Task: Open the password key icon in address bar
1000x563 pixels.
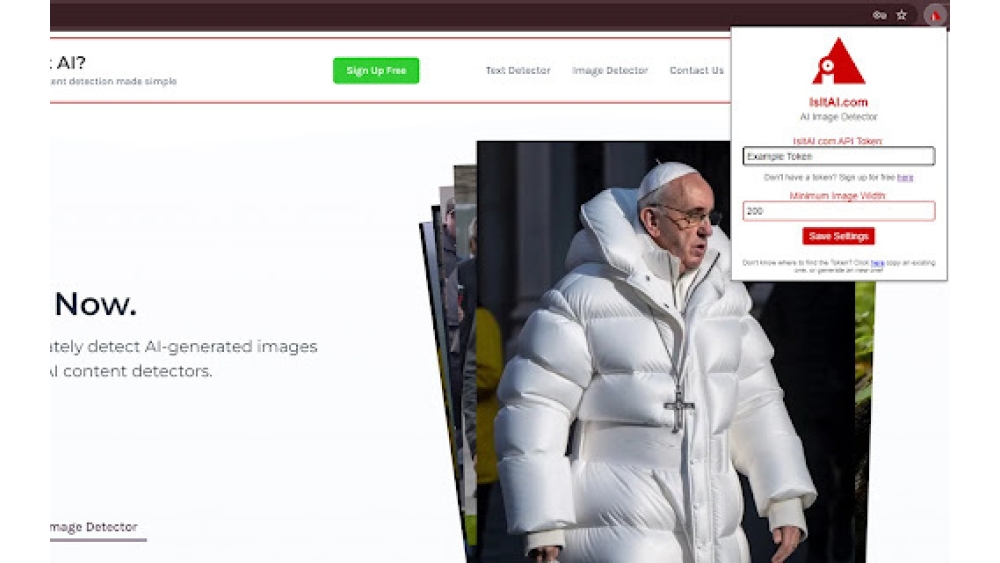Action: [880, 15]
